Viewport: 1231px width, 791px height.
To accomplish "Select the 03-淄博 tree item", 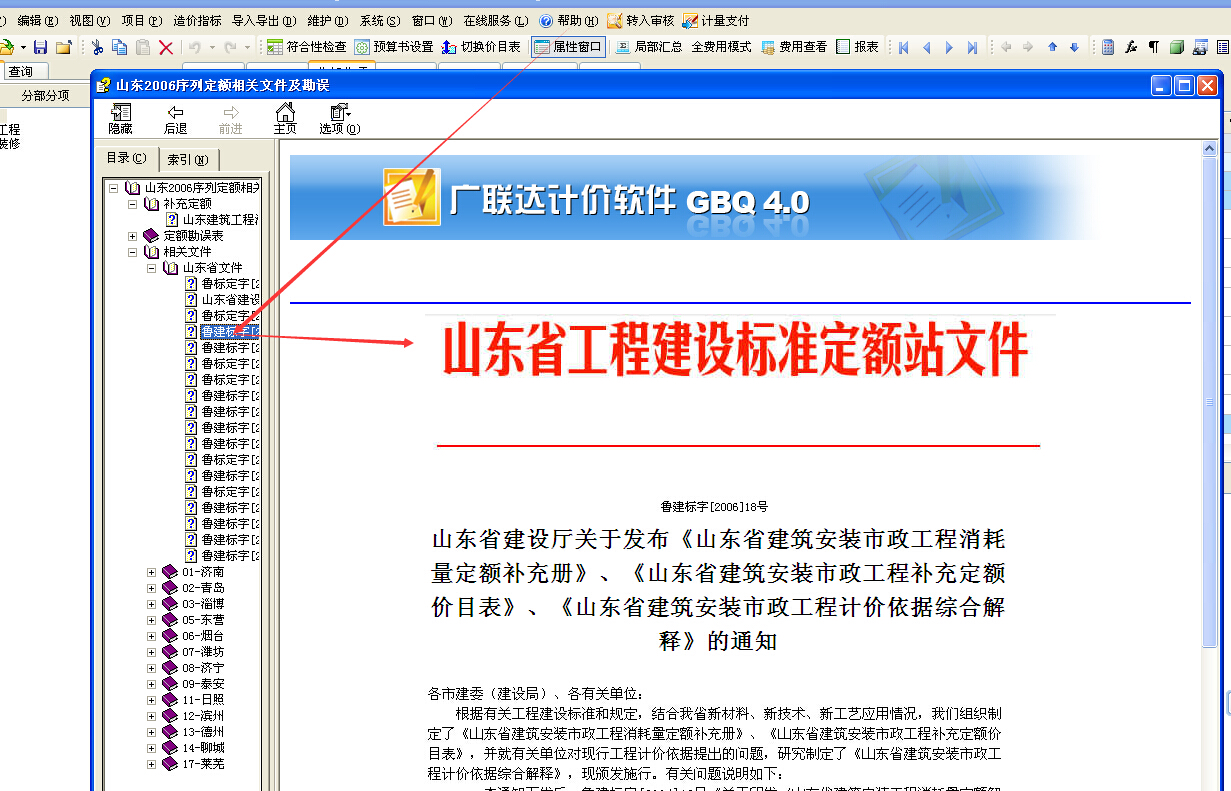I will pos(203,604).
